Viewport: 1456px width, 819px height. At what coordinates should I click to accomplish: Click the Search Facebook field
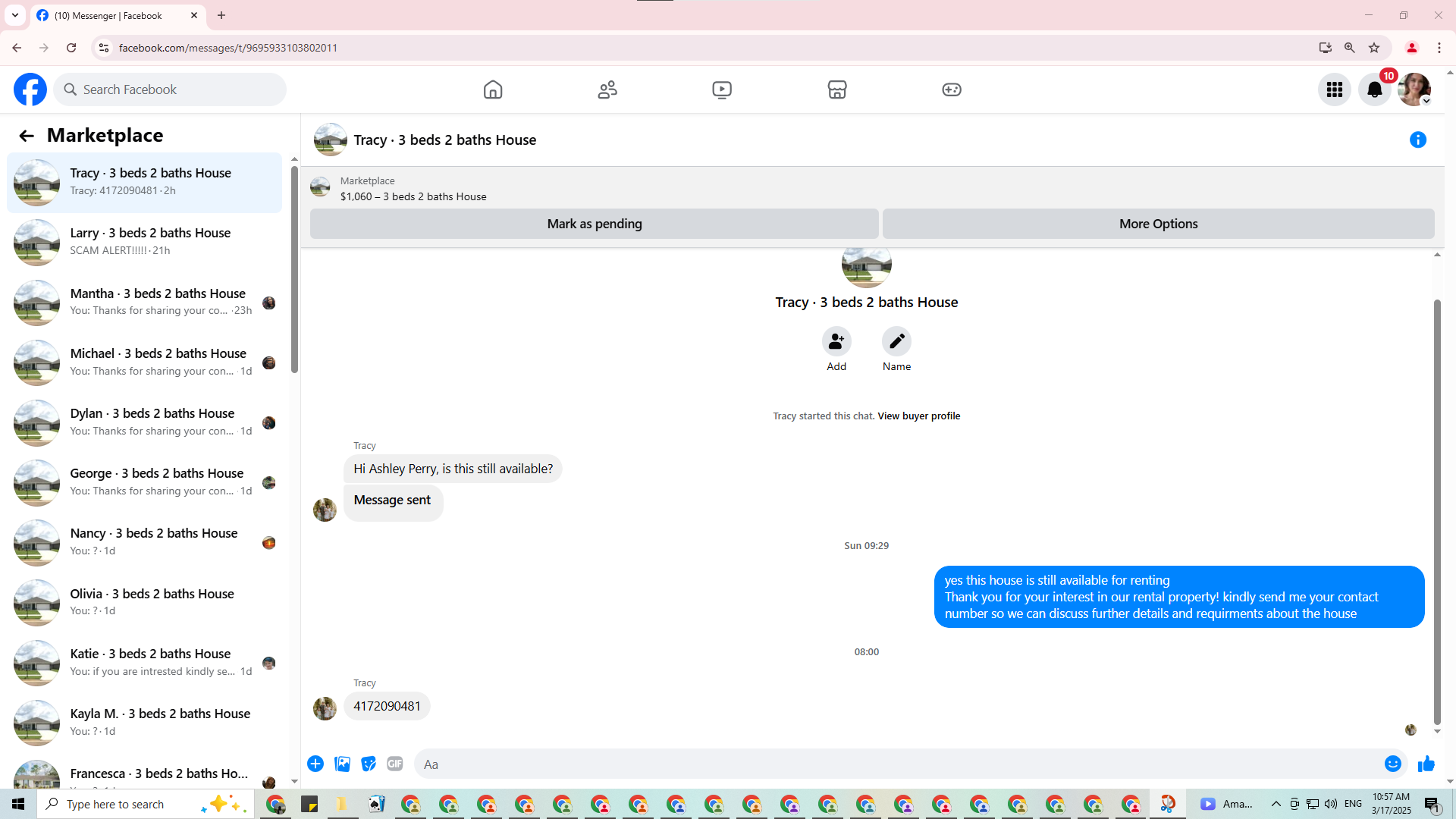coord(170,89)
